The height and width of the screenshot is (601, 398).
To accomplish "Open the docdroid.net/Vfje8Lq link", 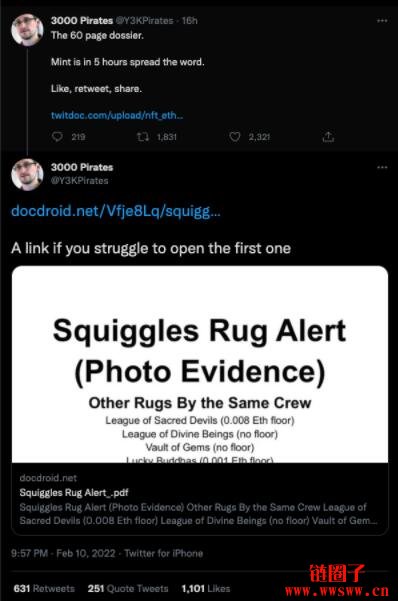I will point(116,211).
